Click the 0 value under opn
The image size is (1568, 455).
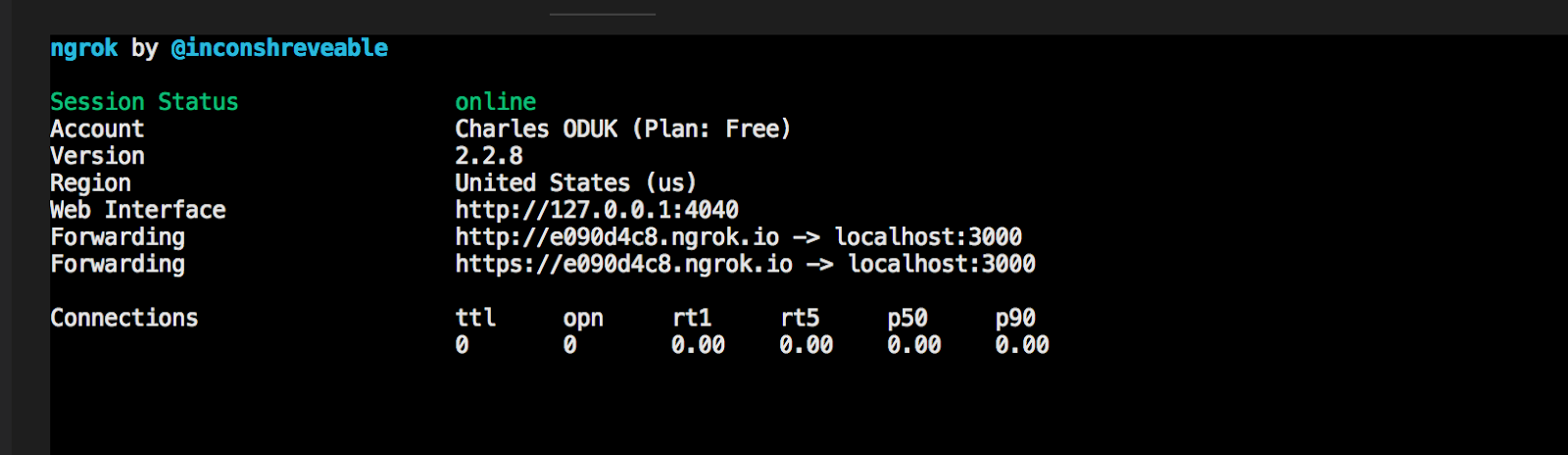click(x=569, y=345)
